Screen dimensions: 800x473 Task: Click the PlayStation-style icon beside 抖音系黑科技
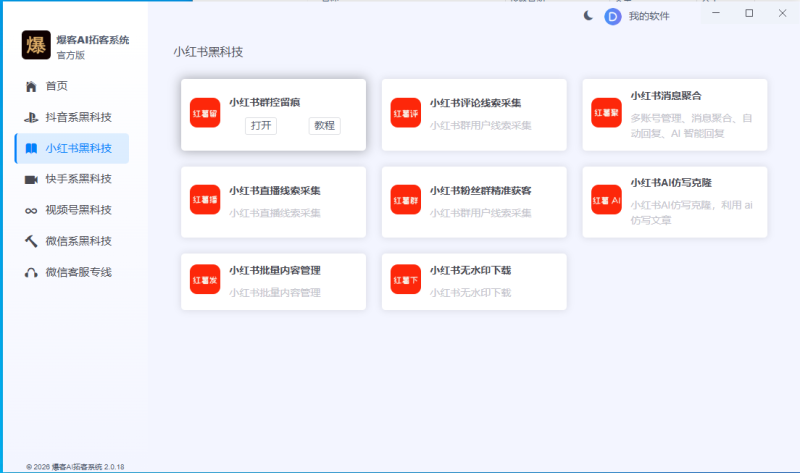tap(31, 117)
